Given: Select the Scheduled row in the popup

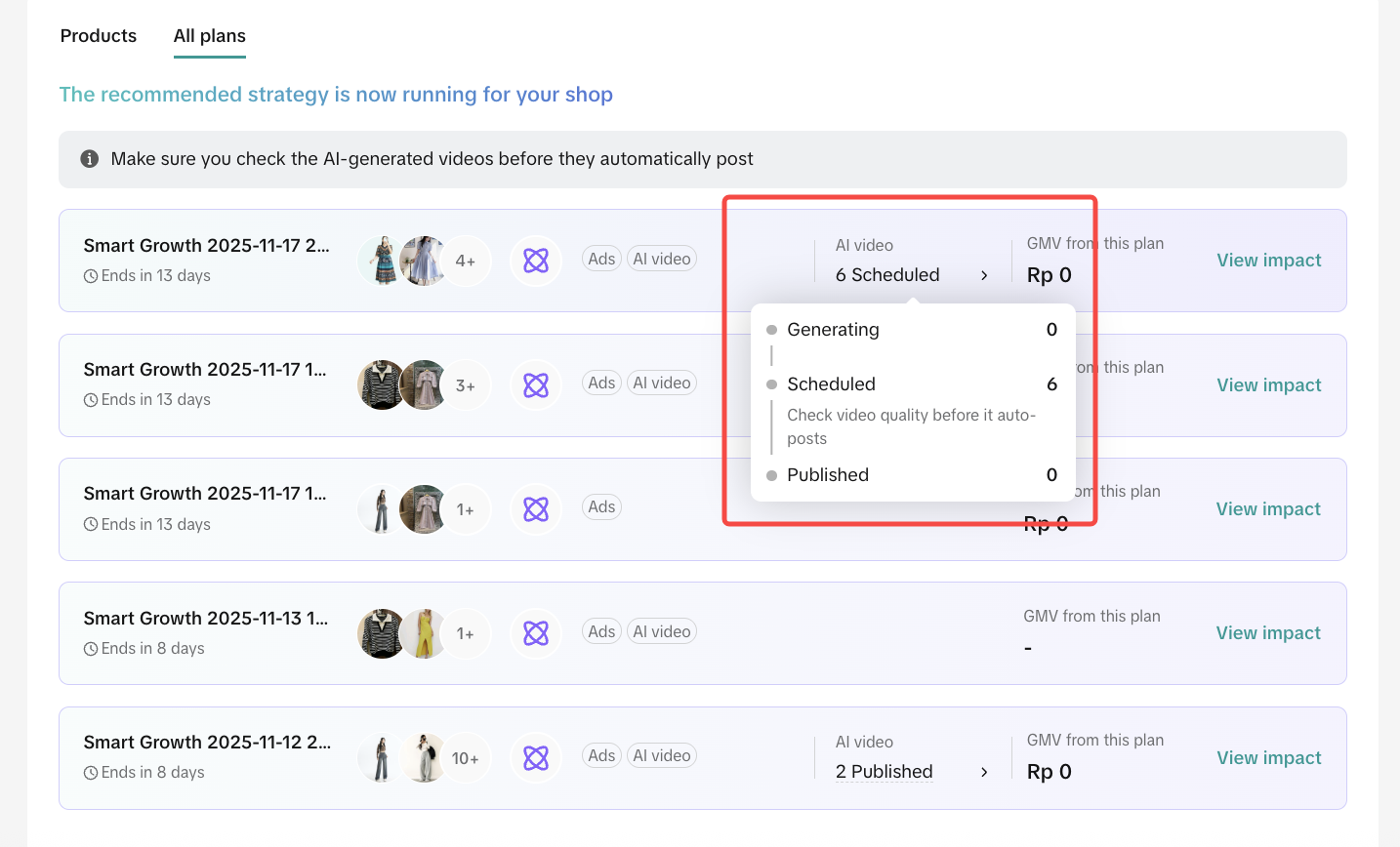Looking at the screenshot, I should (831, 384).
